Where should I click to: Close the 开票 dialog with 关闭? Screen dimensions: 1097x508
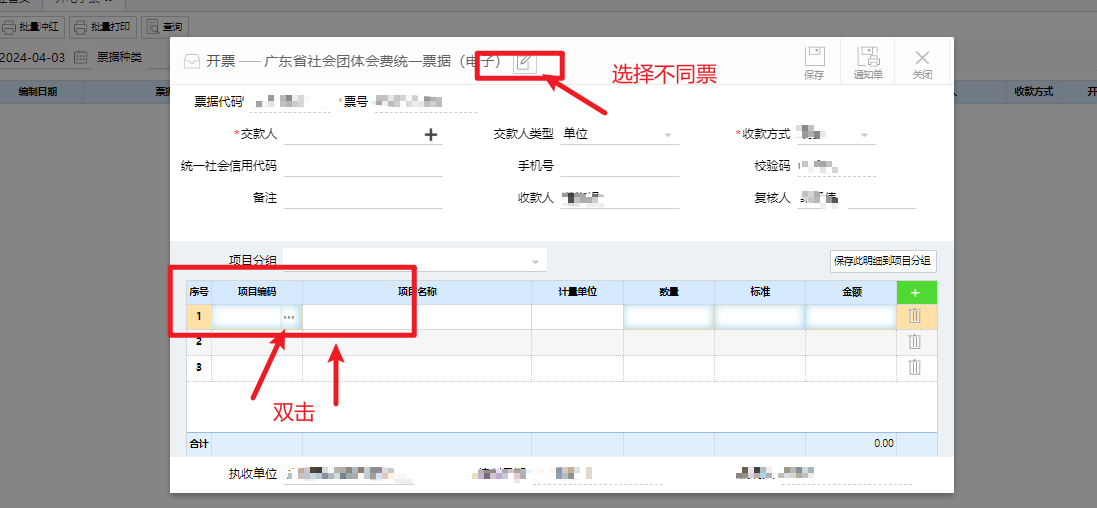click(922, 63)
